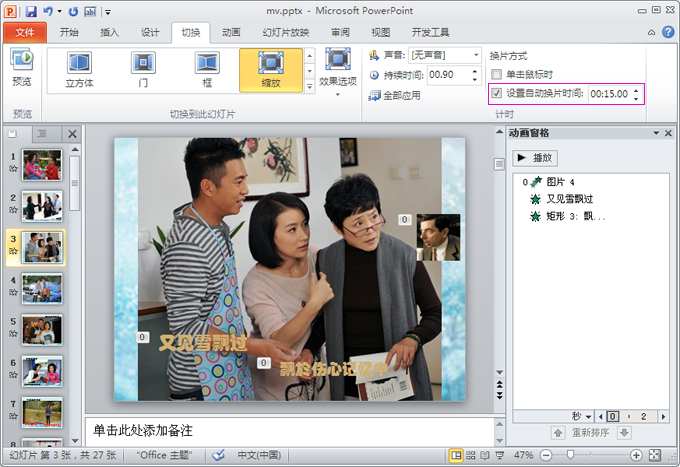Close the 动画窗格 animation pane
The image size is (680, 467).
click(668, 133)
